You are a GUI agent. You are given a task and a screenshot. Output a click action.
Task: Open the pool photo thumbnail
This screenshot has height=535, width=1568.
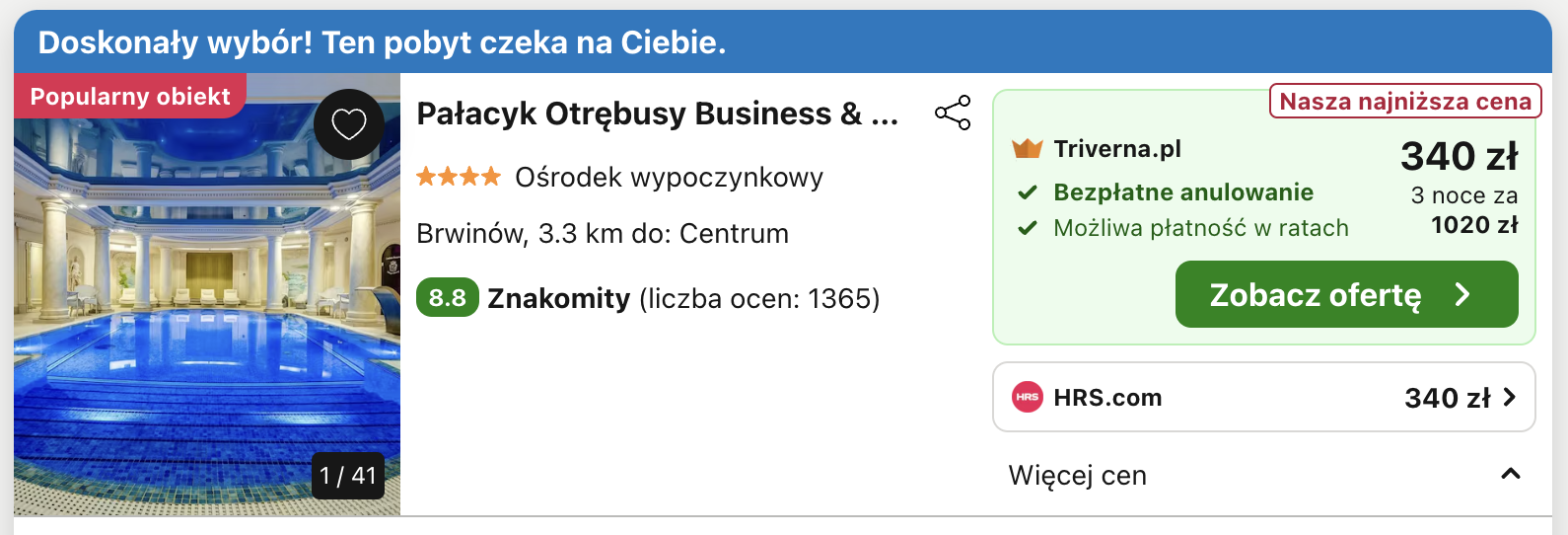click(207, 294)
